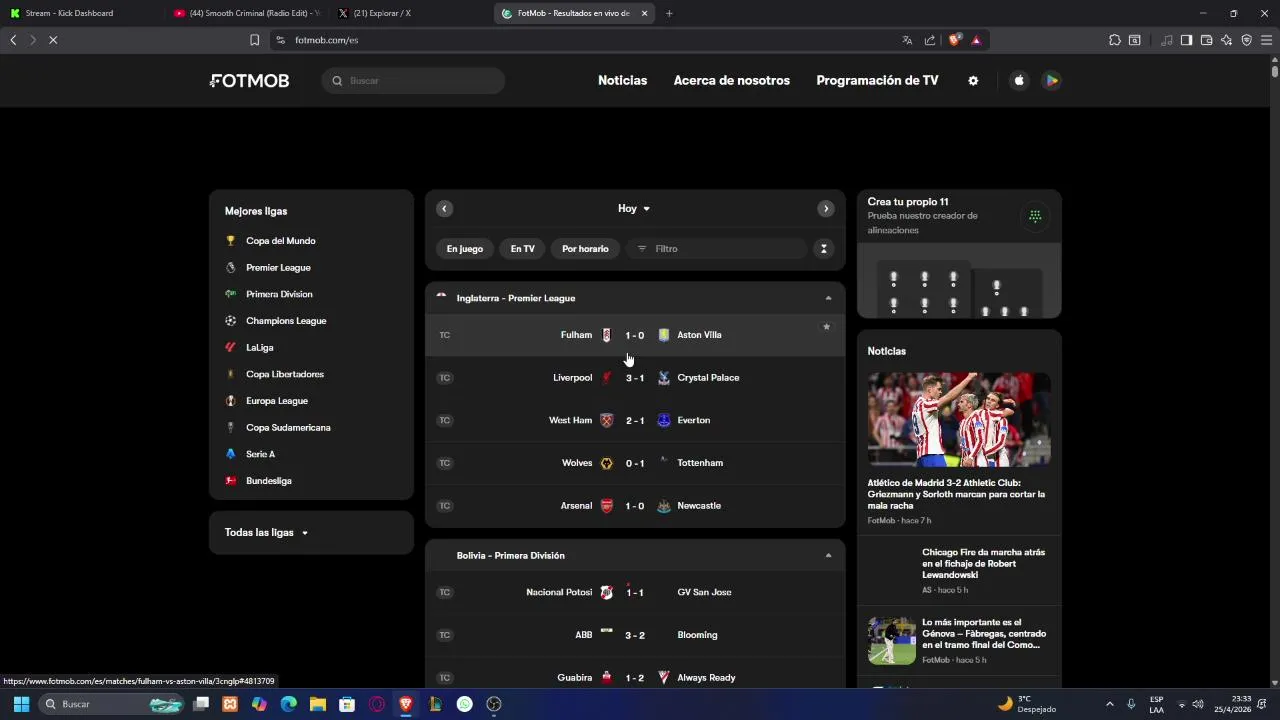Screen dimensions: 1280x720
Task: Switch to the Smooth Criminal YouTube tab
Action: (x=245, y=13)
